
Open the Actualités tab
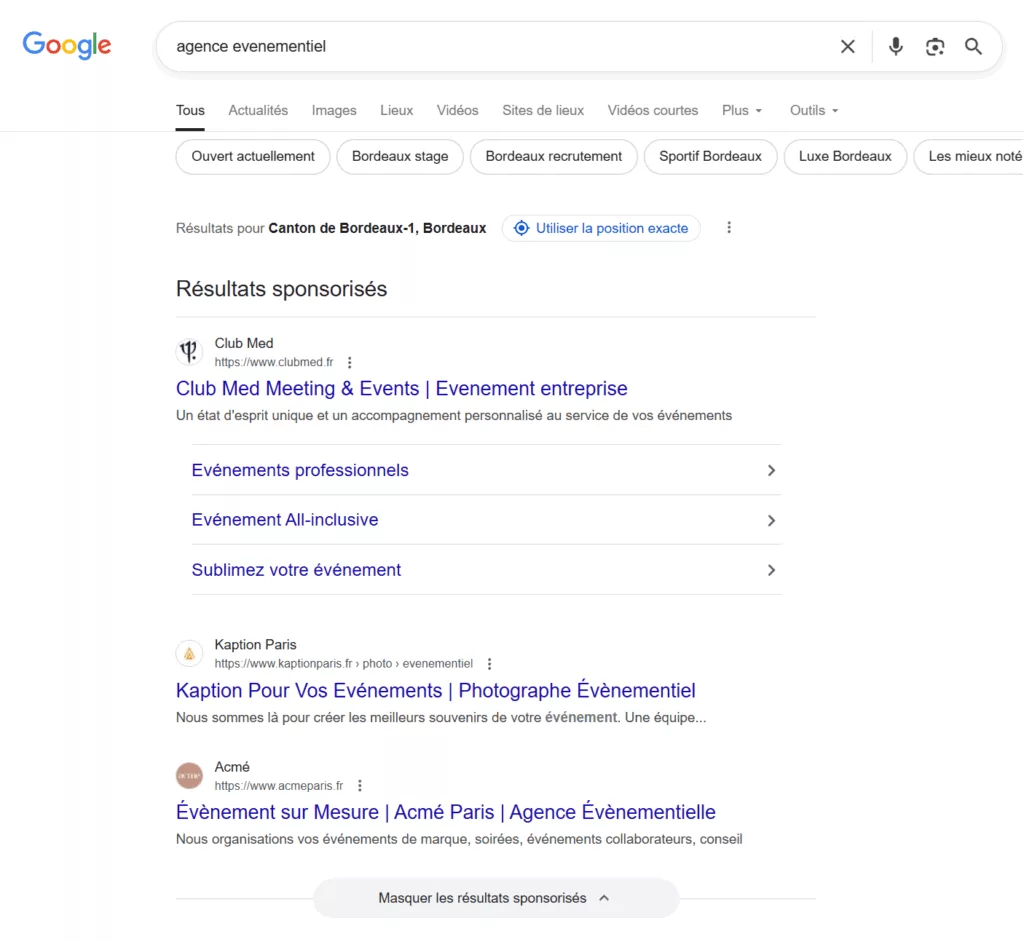coord(257,110)
